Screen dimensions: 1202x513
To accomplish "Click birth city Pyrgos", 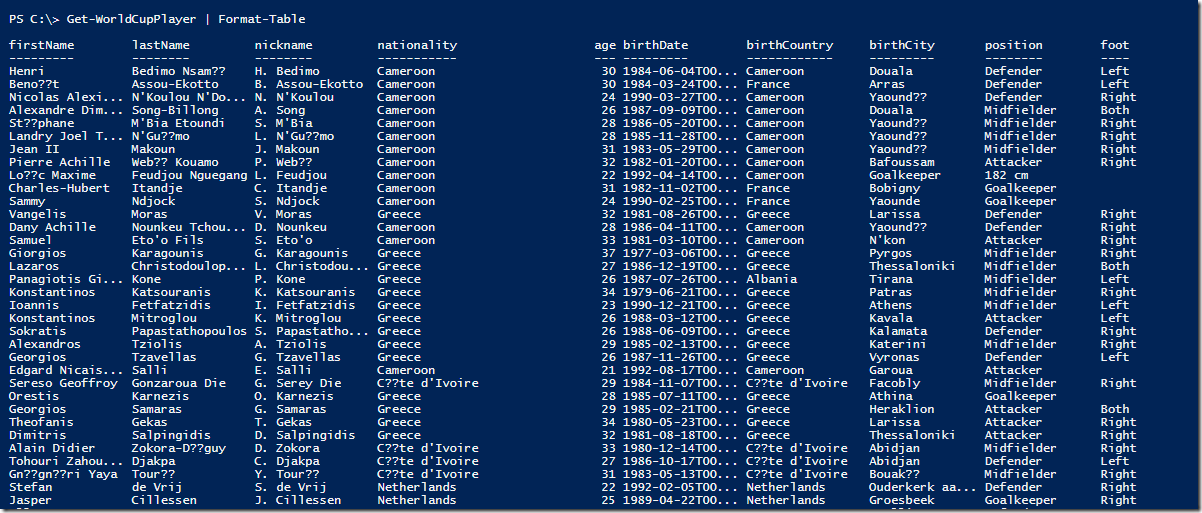I will pyautogui.click(x=890, y=253).
